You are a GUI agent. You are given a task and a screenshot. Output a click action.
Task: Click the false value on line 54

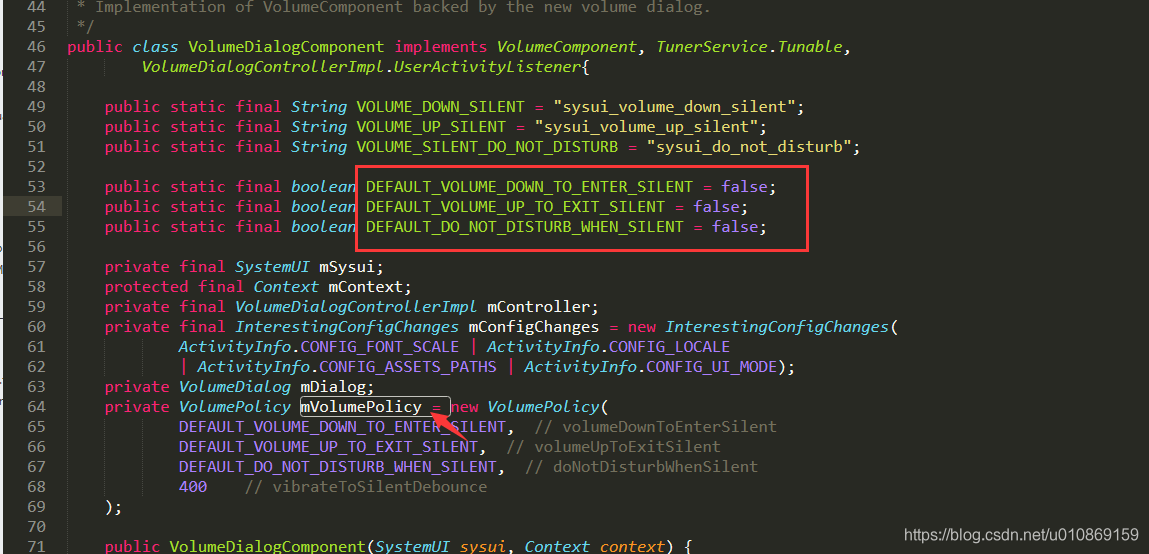[x=716, y=207]
